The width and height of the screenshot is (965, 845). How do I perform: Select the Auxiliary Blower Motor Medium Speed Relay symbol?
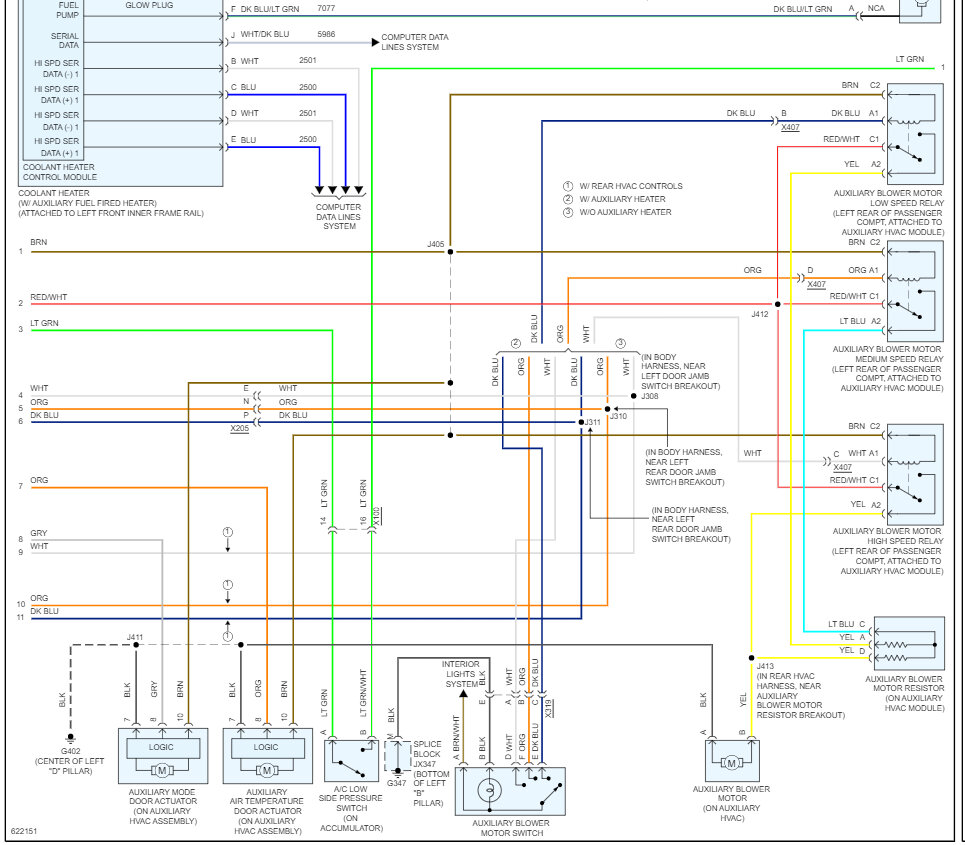point(915,290)
